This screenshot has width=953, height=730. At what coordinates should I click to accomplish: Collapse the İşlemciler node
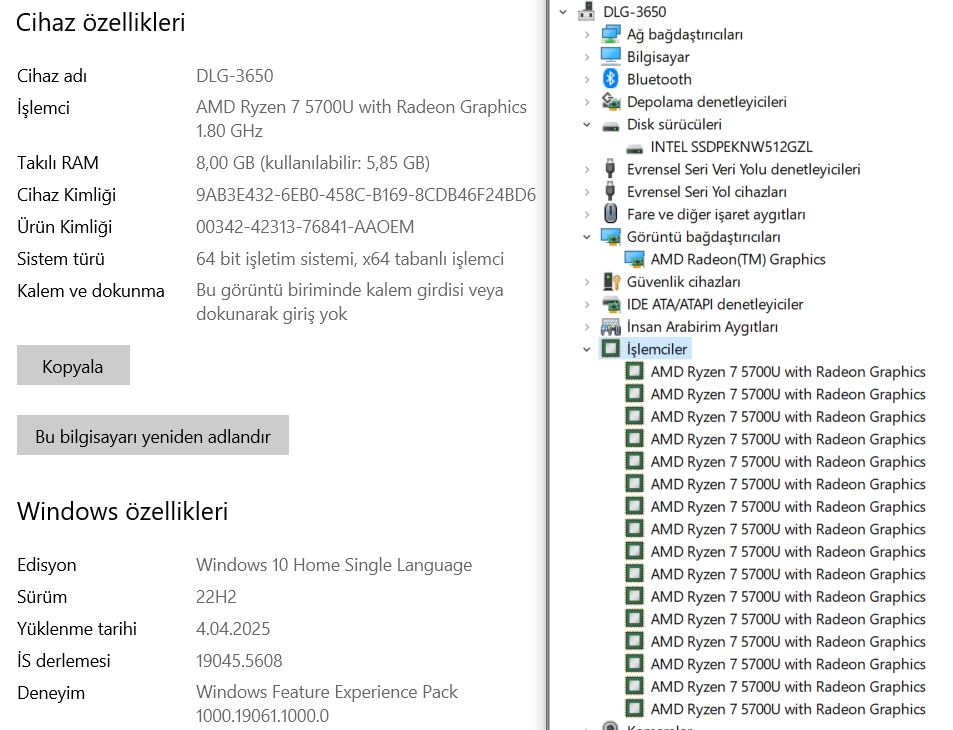[x=587, y=349]
